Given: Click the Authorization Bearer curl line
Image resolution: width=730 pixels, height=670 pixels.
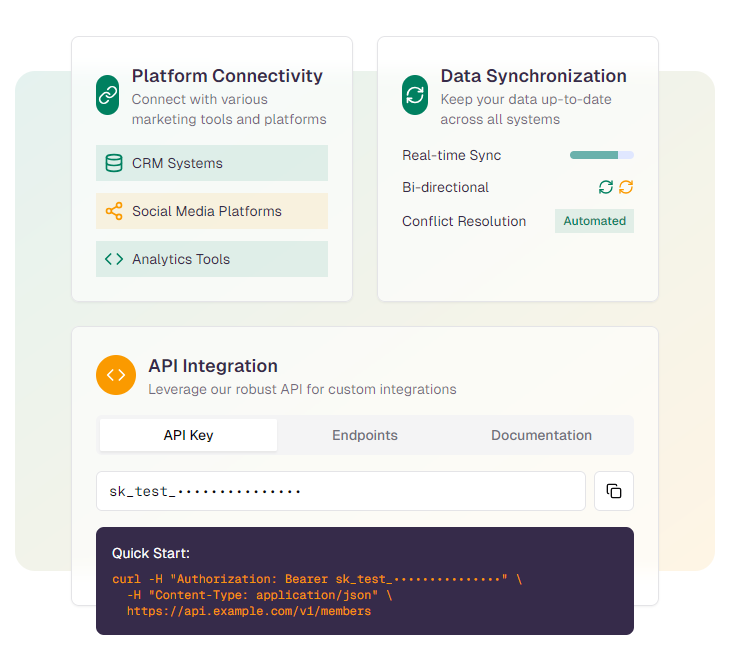Looking at the screenshot, I should [x=317, y=579].
